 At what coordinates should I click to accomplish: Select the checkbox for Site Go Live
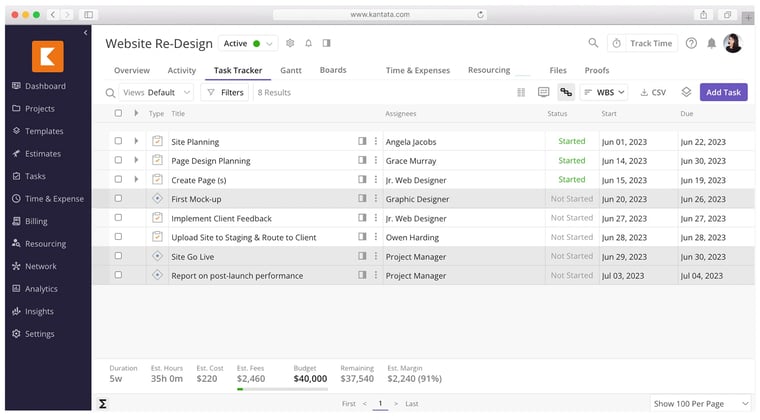[x=118, y=256]
